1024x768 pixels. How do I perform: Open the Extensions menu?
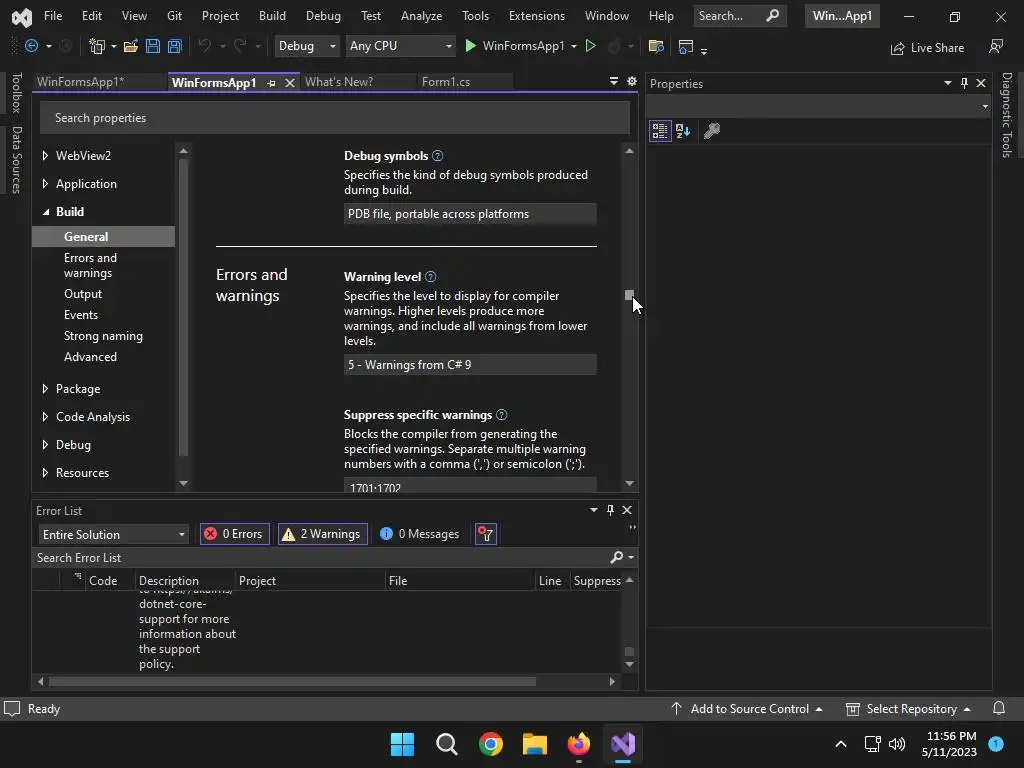coord(537,16)
